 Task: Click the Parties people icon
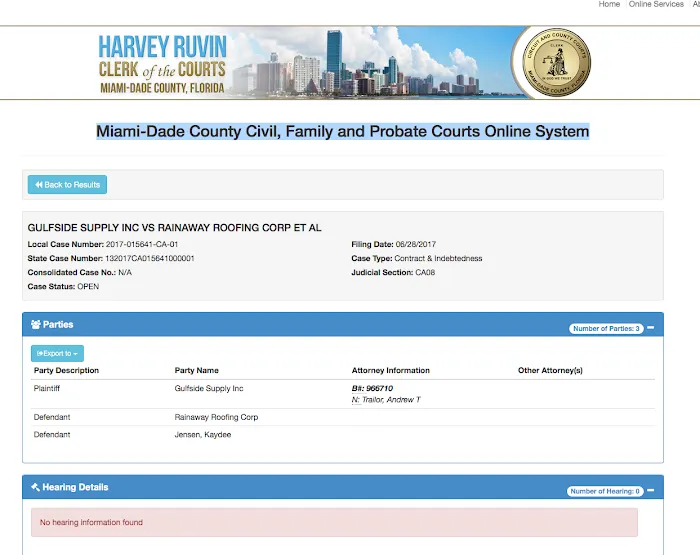coord(36,325)
